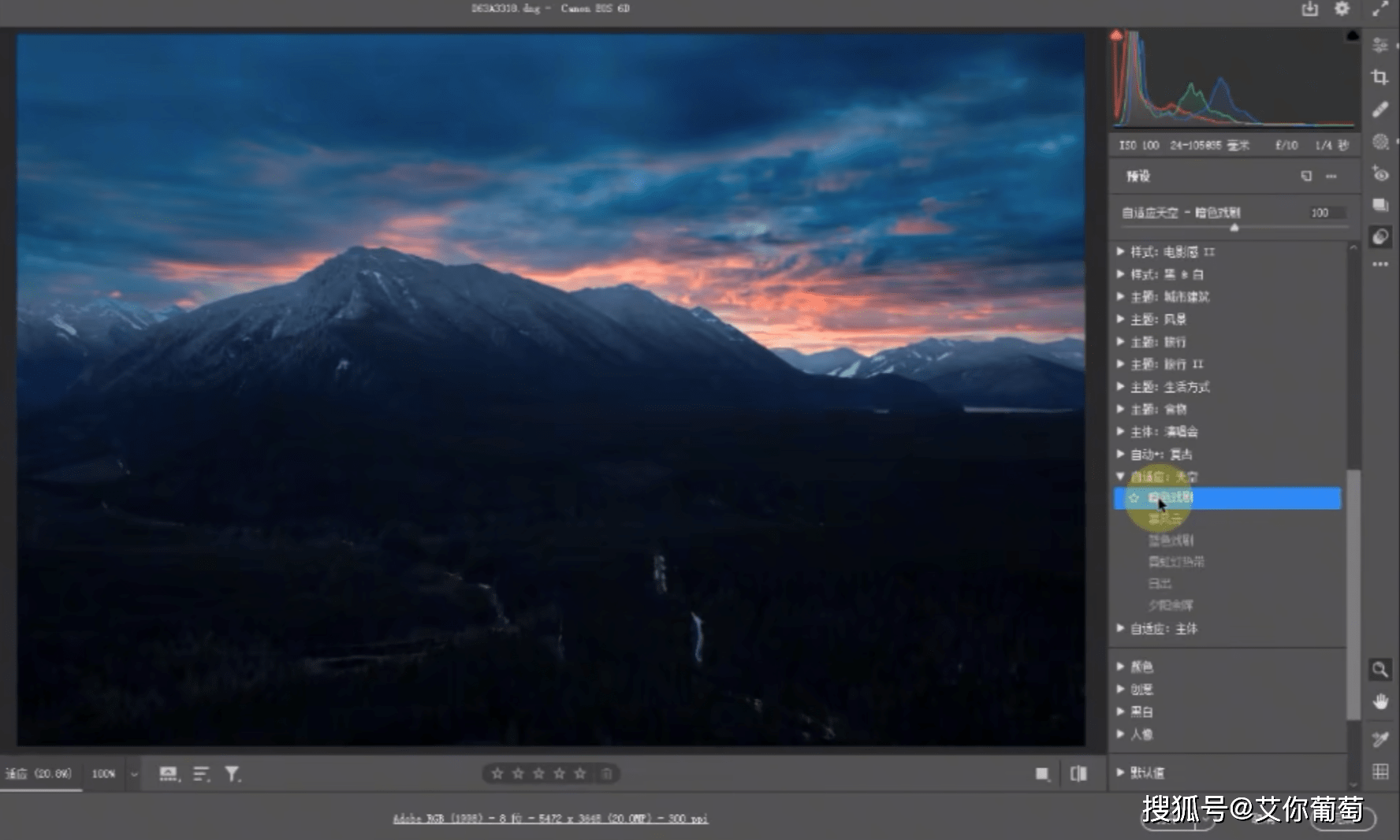Toggle the highlight clipping warning in histogram
1400x840 pixels.
(1353, 35)
